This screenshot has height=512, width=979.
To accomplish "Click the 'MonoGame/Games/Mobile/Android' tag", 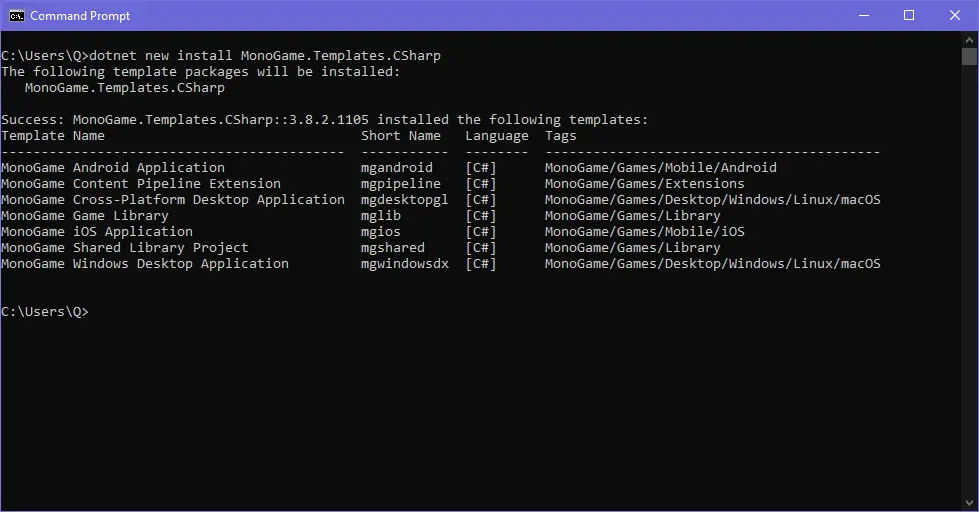I will coord(661,167).
